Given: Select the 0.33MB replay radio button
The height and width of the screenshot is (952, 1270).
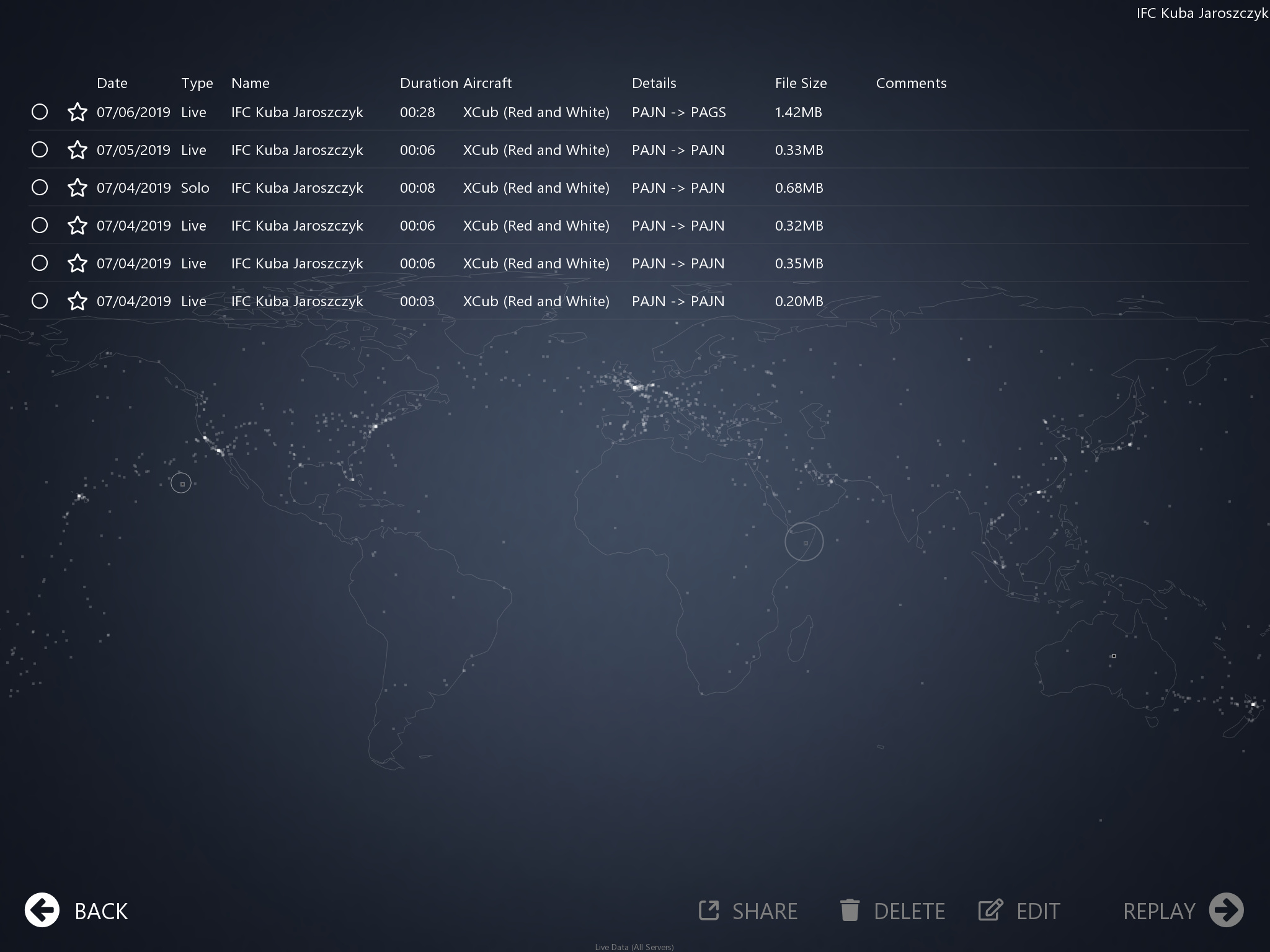Looking at the screenshot, I should point(40,150).
